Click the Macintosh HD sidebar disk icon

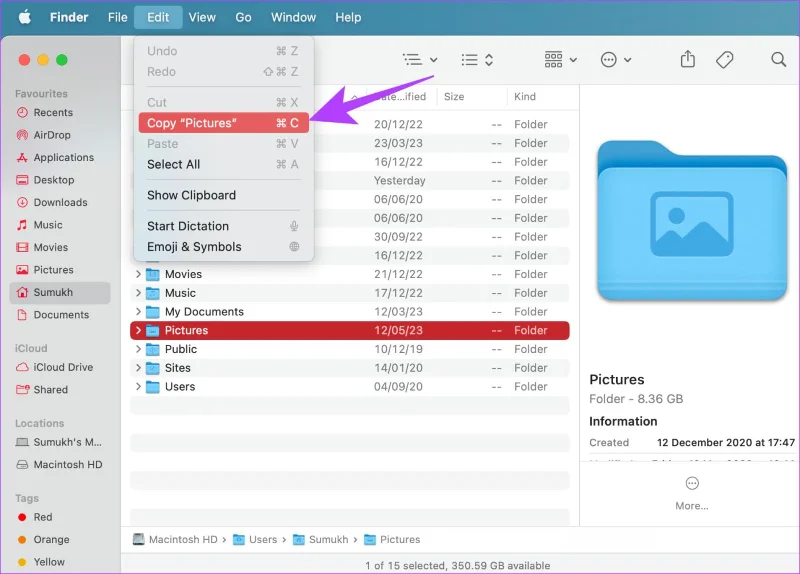22,465
